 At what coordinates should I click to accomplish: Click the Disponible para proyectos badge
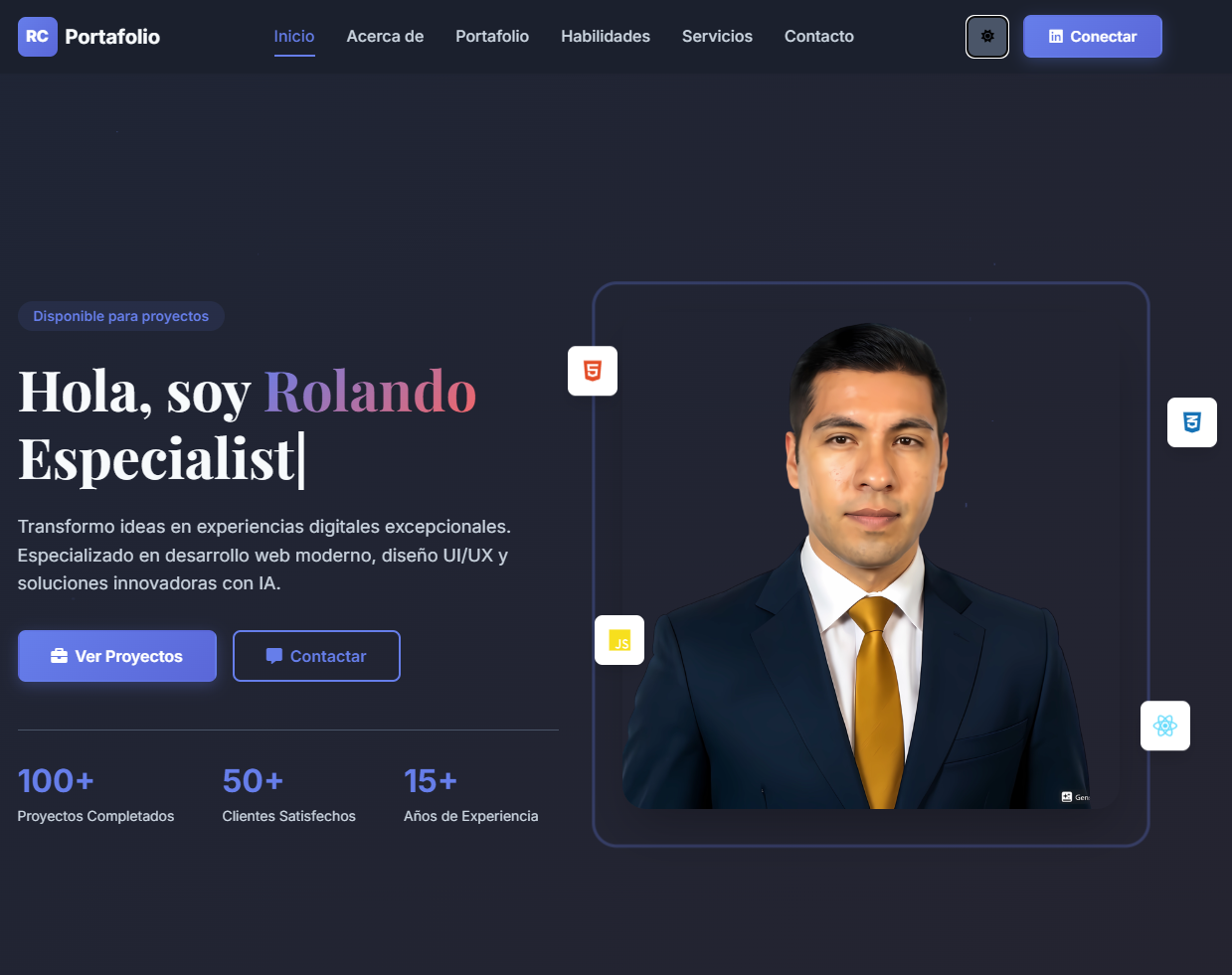[121, 316]
